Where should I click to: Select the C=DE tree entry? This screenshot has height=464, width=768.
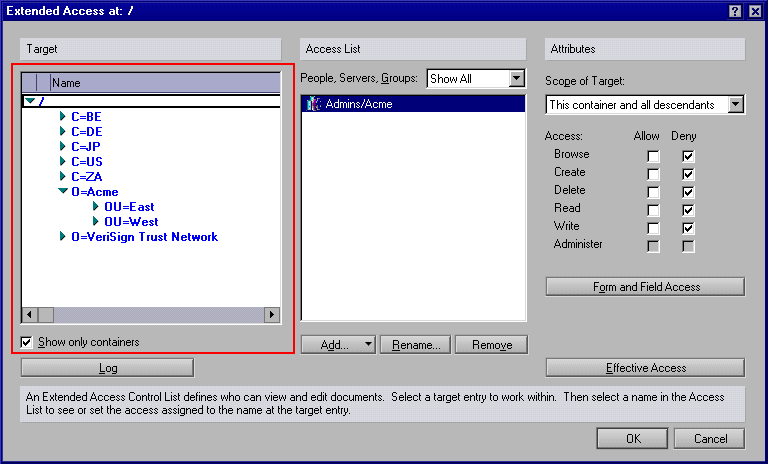coord(87,132)
